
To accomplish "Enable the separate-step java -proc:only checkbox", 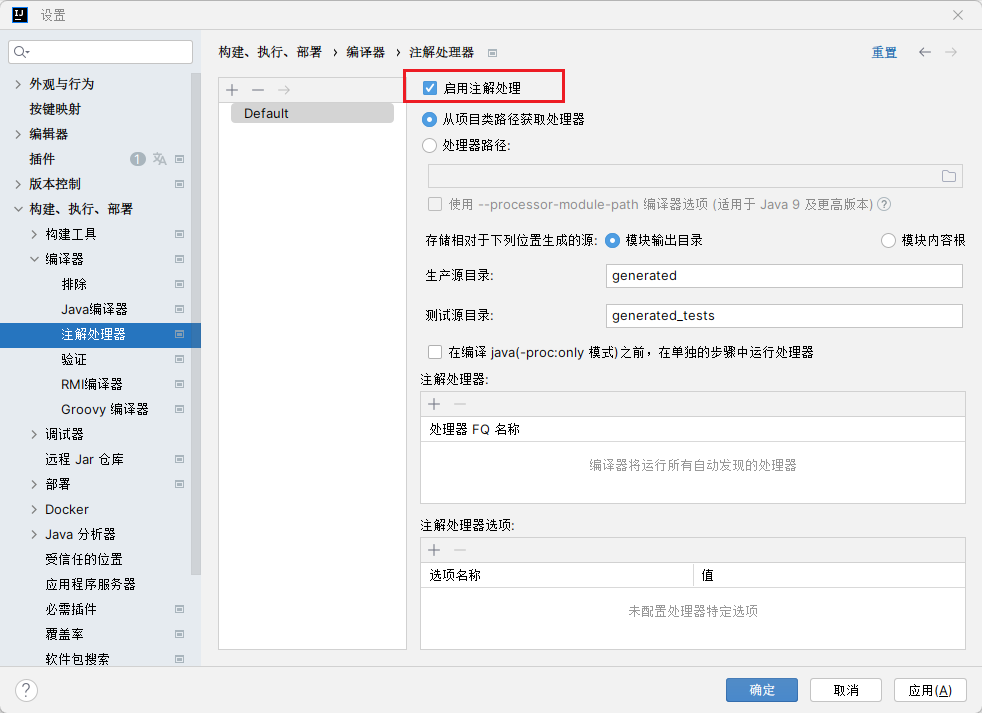I will pyautogui.click(x=435, y=352).
